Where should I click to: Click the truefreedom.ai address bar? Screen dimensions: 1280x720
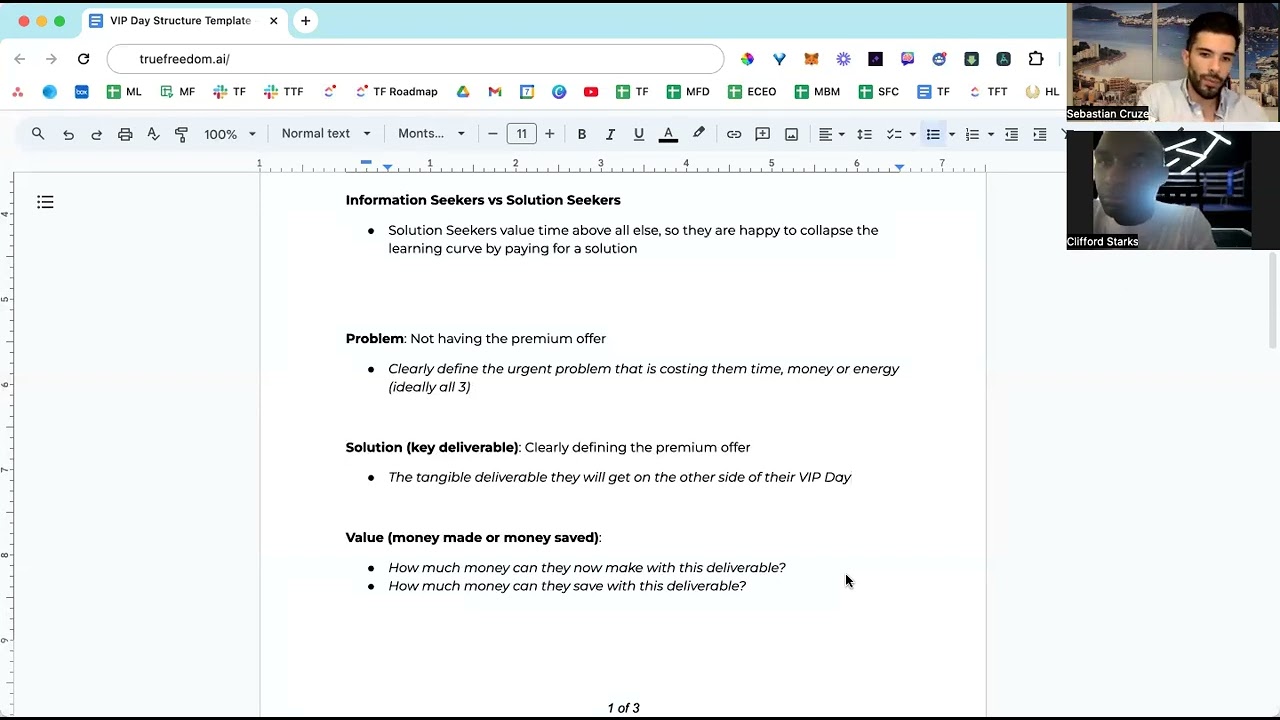[x=415, y=59]
